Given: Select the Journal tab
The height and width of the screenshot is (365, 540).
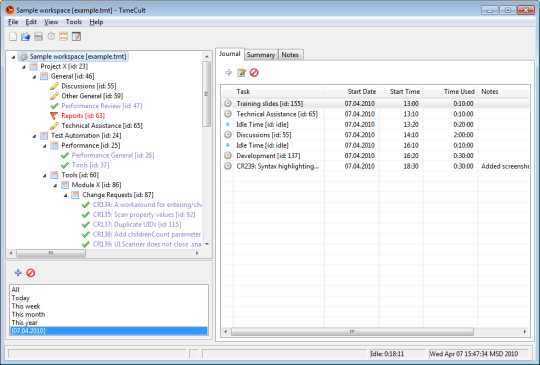Looking at the screenshot, I should [230, 54].
